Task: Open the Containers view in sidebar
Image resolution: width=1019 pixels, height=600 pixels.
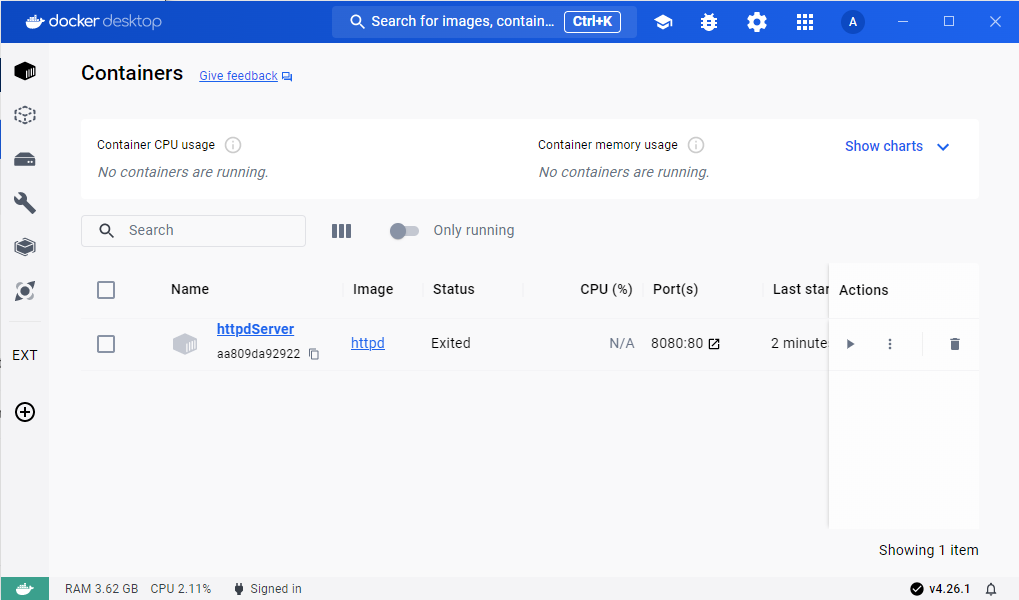Action: coord(25,71)
